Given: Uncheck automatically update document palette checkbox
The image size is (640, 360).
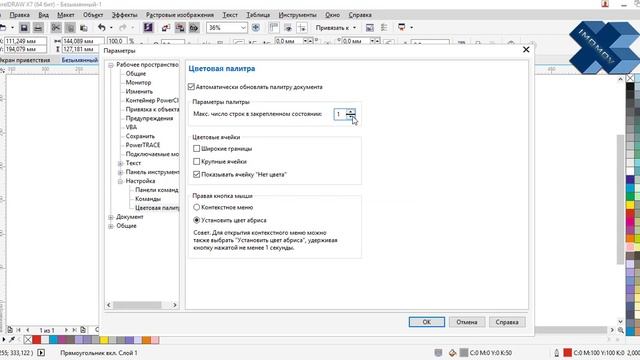Looking at the screenshot, I should (191, 87).
